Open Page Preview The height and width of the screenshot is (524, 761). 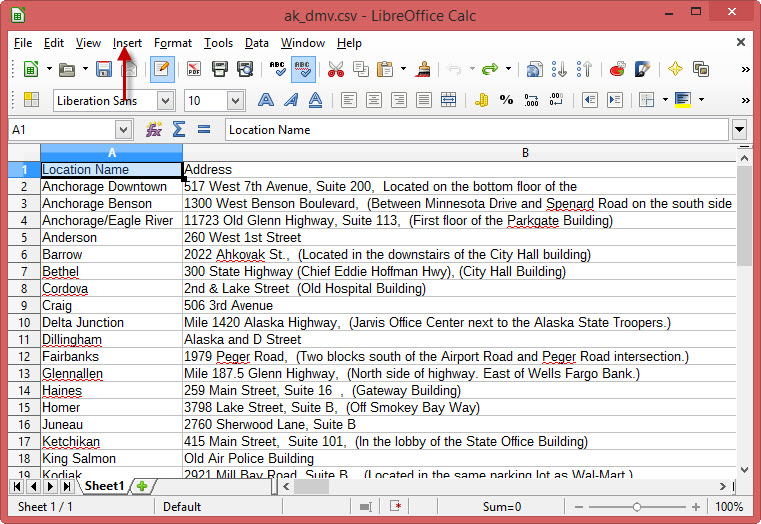(x=245, y=69)
